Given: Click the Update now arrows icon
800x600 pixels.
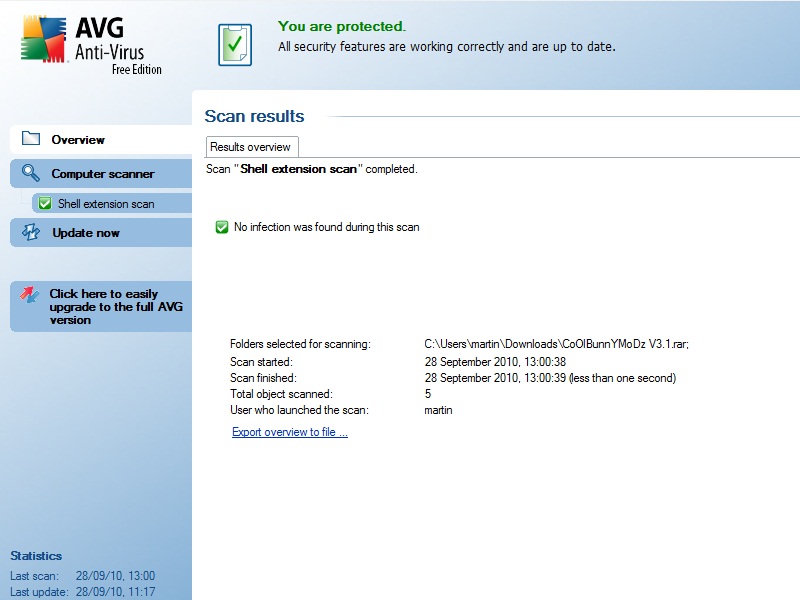Looking at the screenshot, I should click(x=31, y=232).
